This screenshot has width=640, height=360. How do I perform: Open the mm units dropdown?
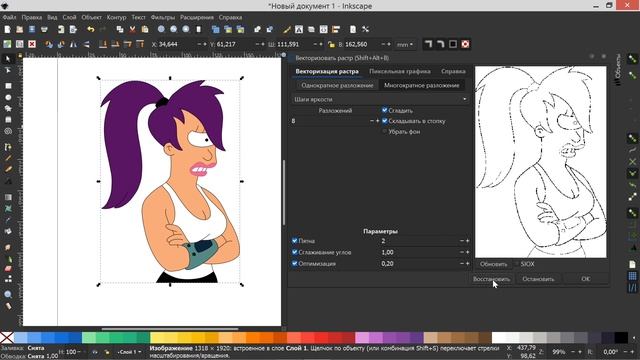(405, 44)
